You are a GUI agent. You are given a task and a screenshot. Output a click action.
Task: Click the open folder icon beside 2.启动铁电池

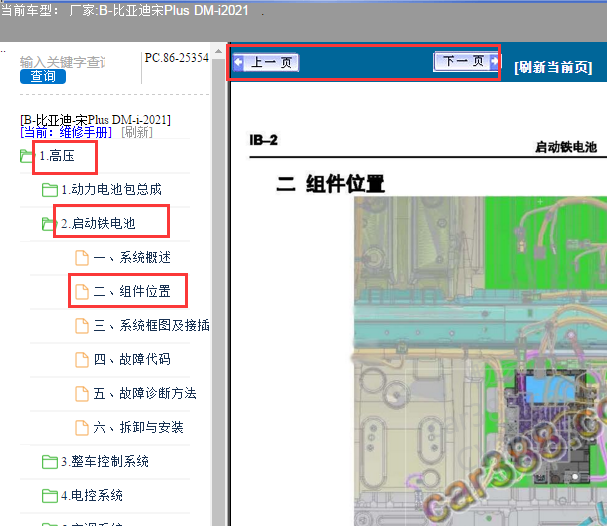pos(49,224)
